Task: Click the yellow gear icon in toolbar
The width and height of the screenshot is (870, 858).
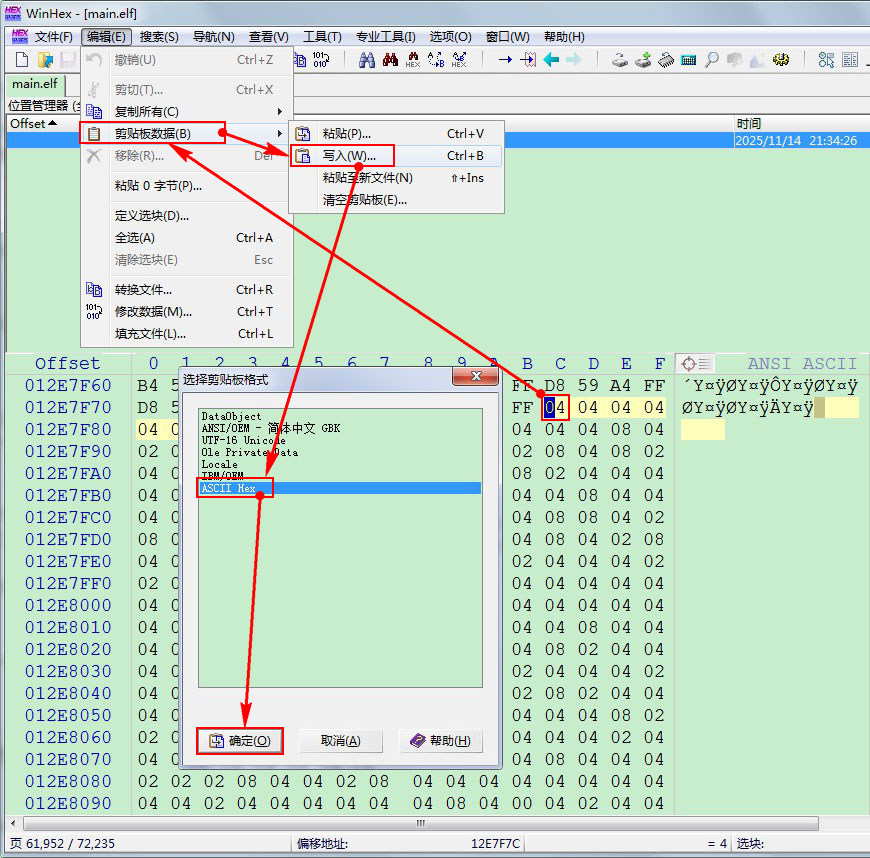Action: [x=781, y=60]
